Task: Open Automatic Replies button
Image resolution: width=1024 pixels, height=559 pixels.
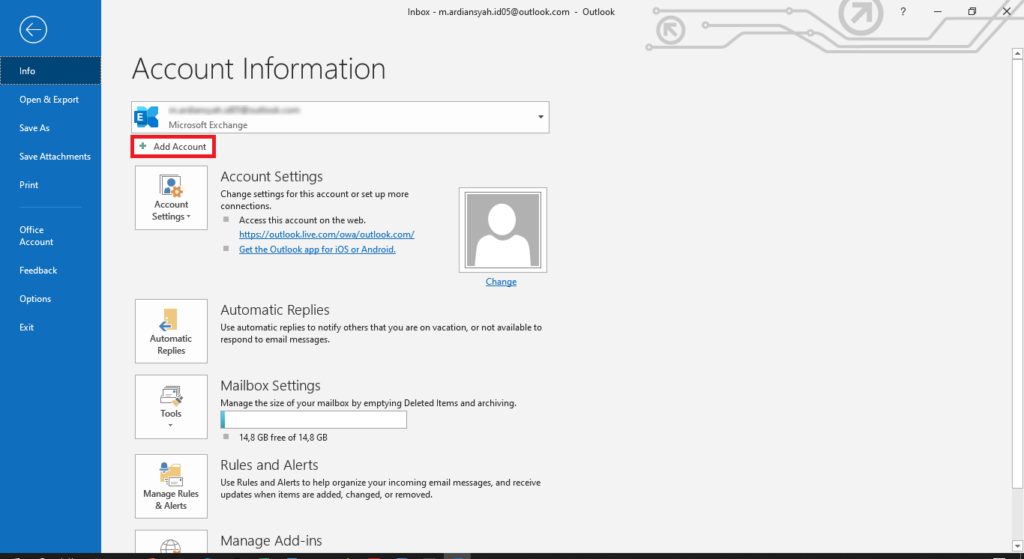Action: pyautogui.click(x=171, y=331)
